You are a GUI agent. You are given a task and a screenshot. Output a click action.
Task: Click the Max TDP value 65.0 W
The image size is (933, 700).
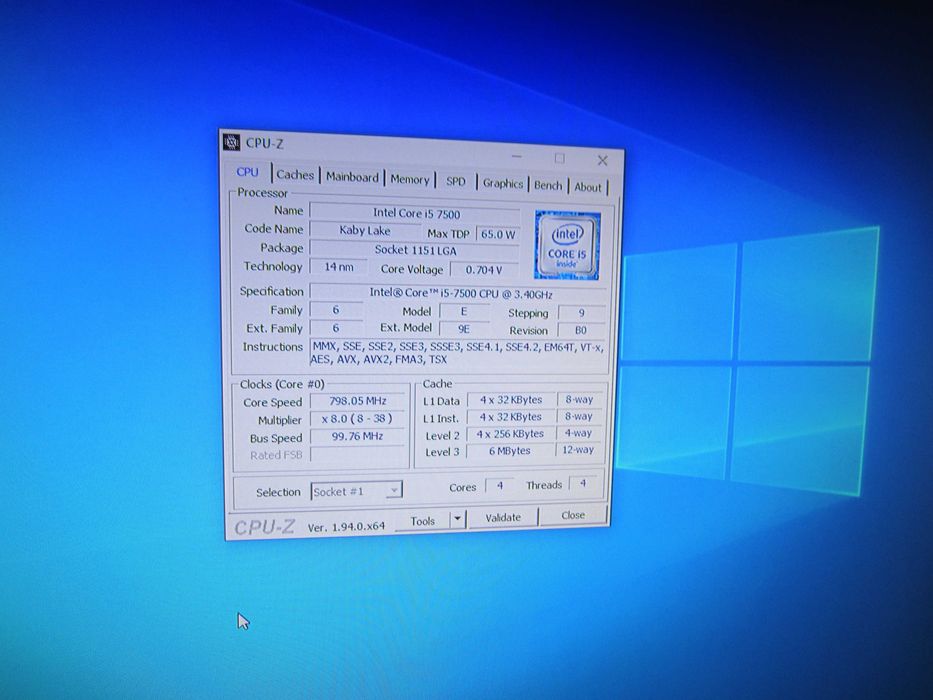pos(497,234)
